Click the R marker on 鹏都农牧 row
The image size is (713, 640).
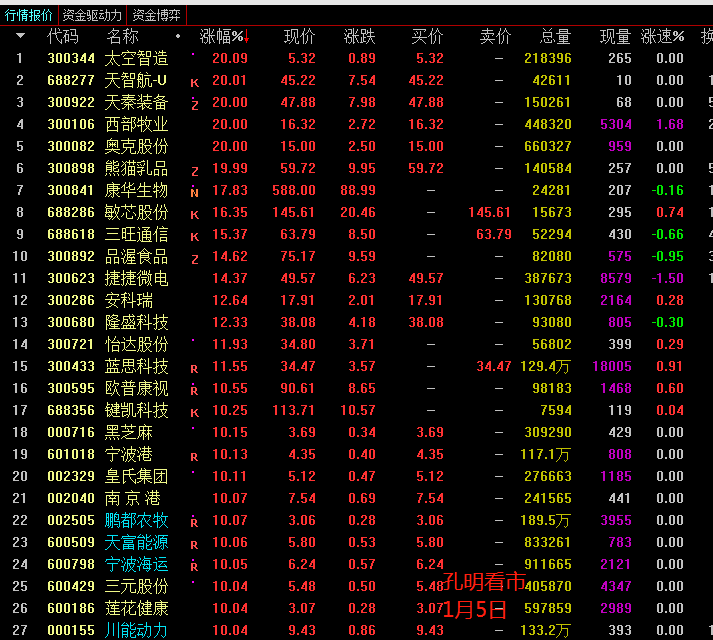point(194,522)
